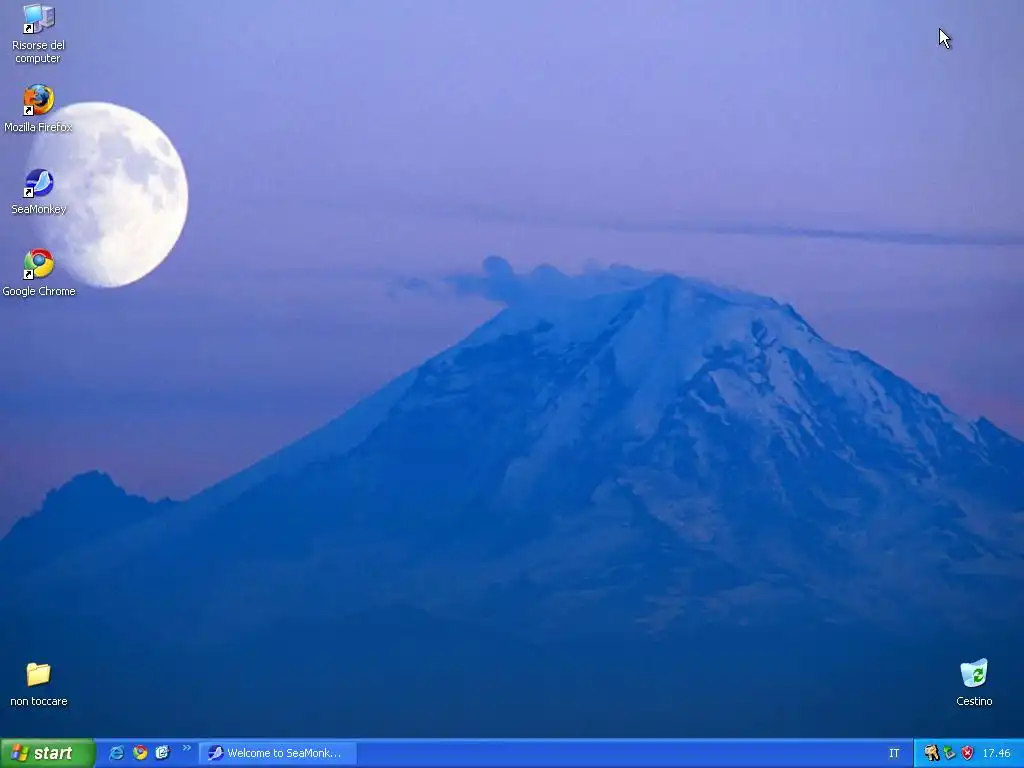Launch Internet Explorer from Quick Launch

(116, 753)
